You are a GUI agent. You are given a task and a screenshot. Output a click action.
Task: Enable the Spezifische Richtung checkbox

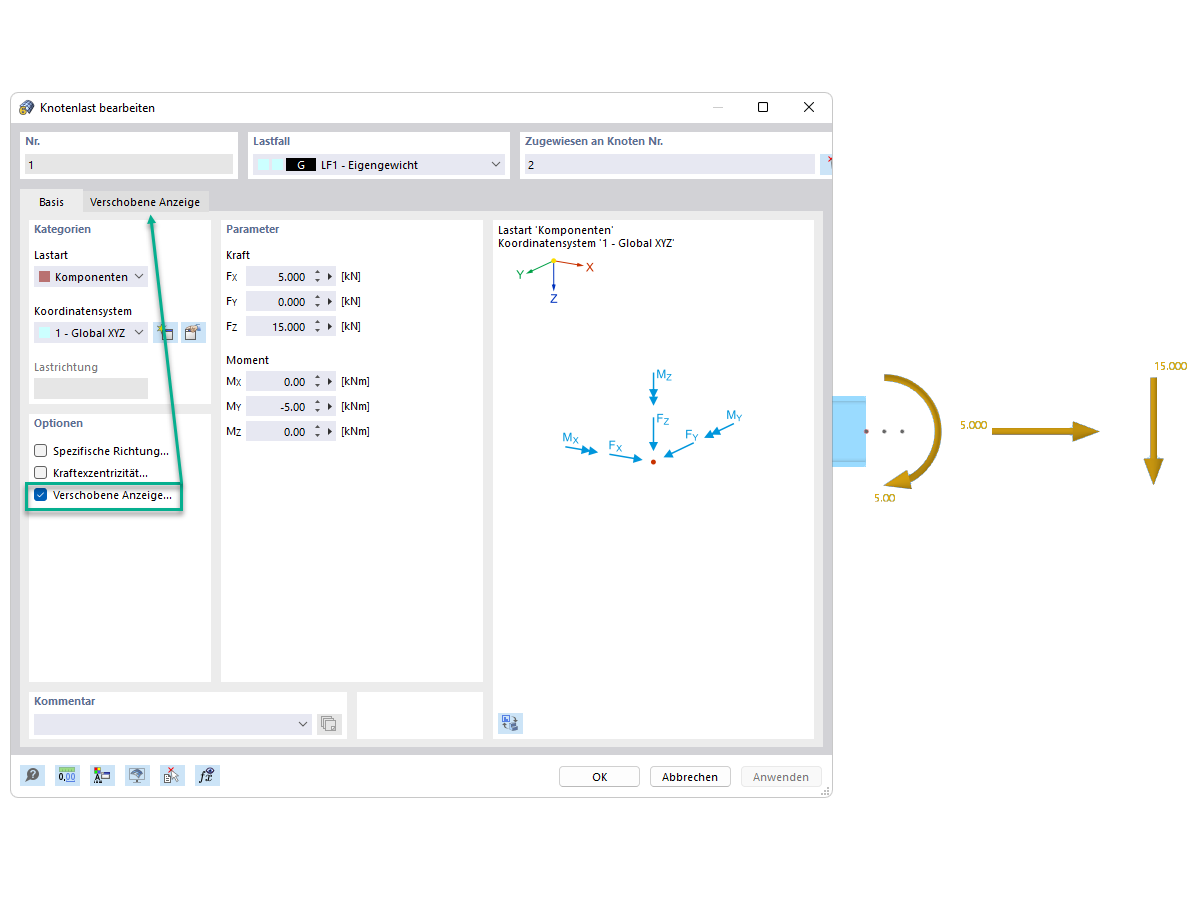(x=41, y=451)
